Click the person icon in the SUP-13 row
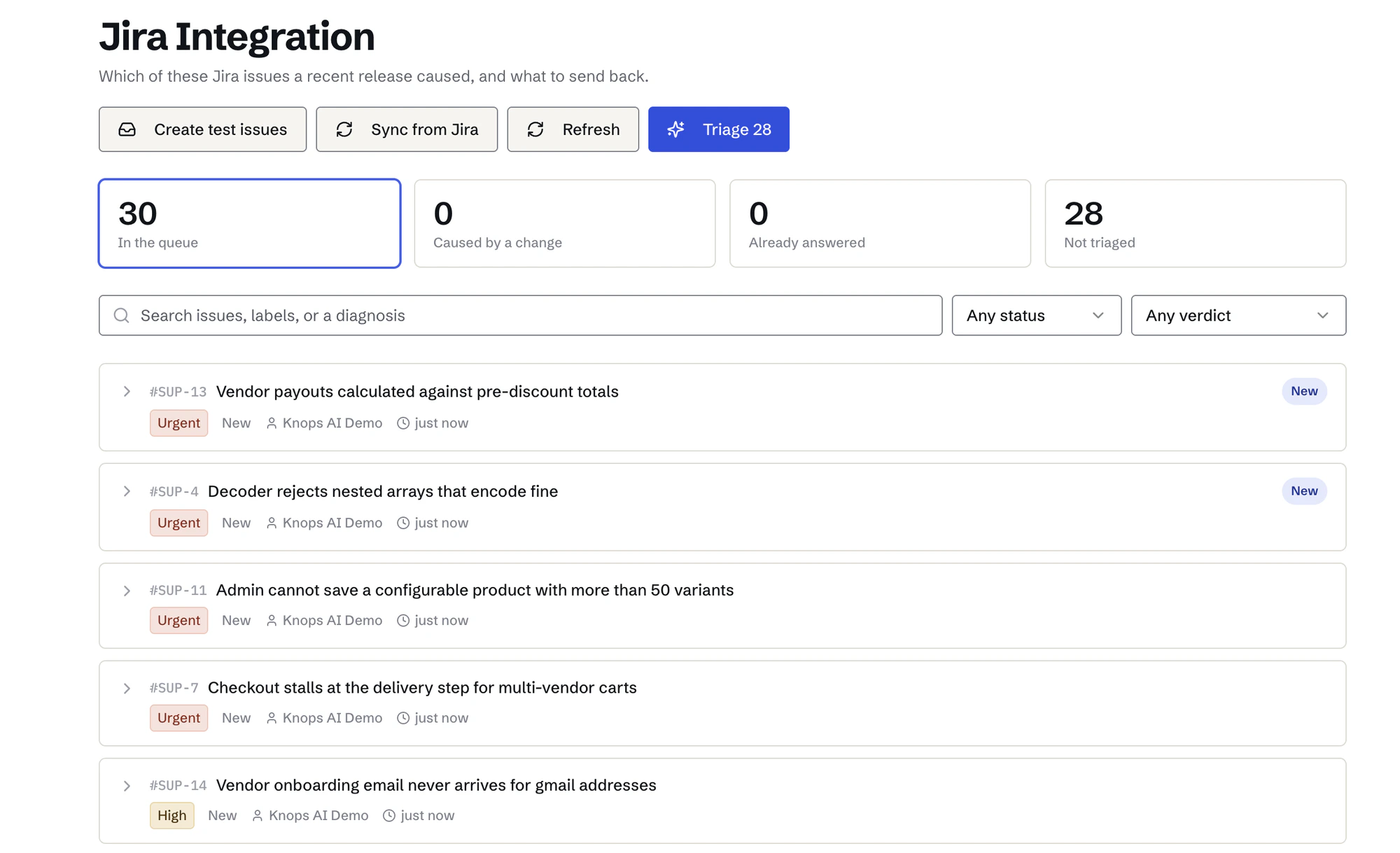 (x=272, y=423)
